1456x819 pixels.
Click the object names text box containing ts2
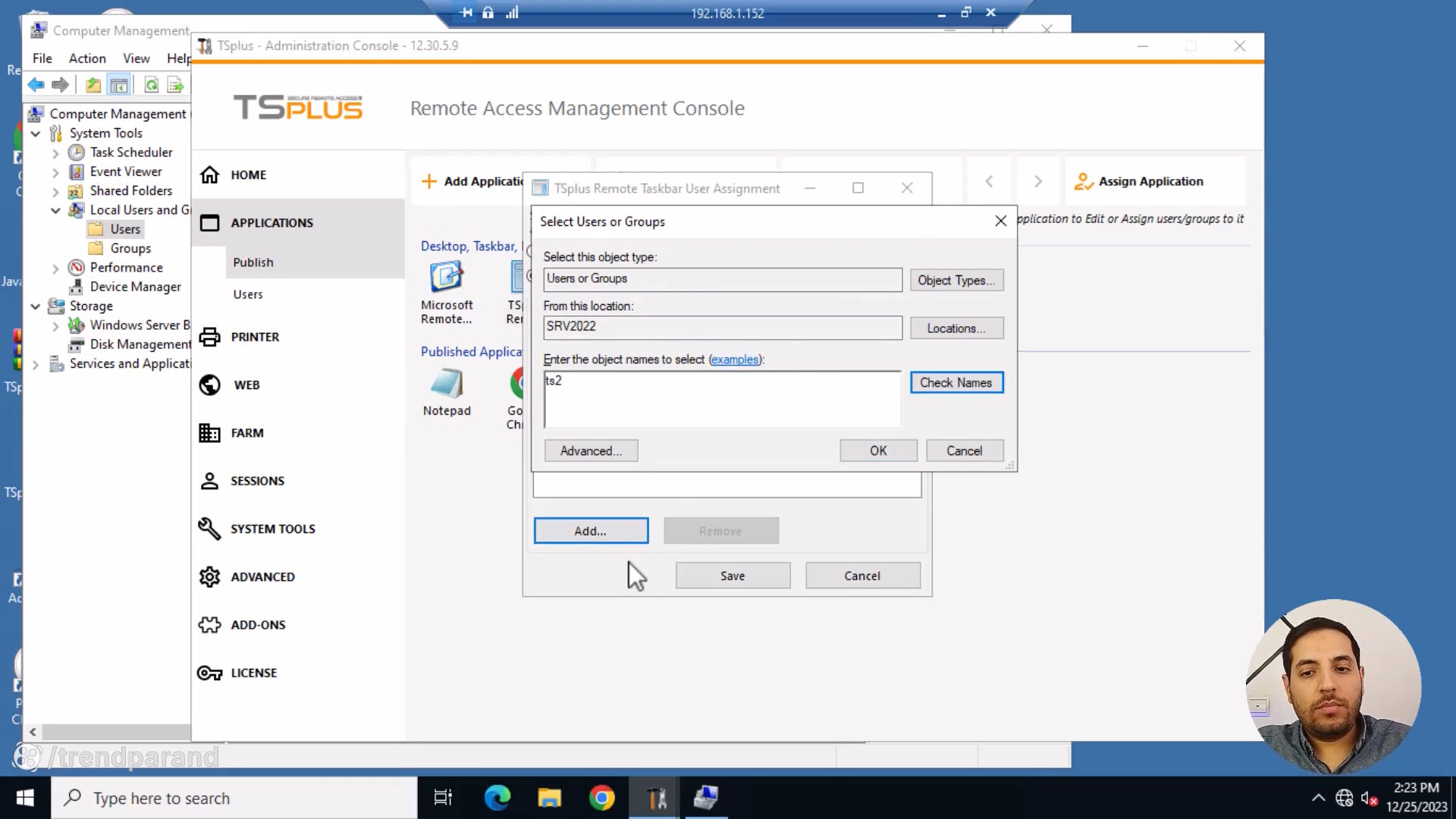point(723,400)
